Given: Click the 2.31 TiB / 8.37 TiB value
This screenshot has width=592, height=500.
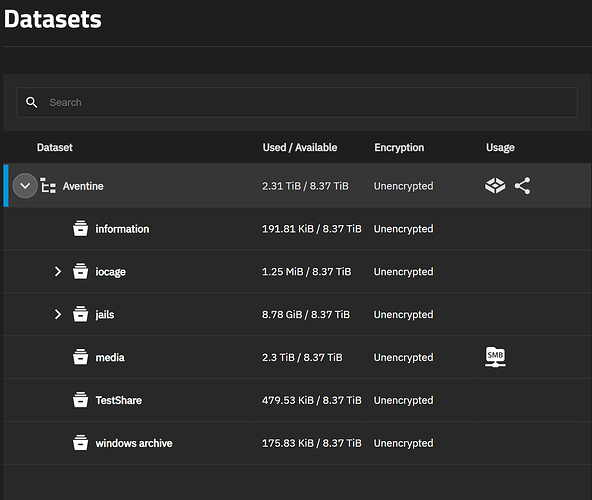Looking at the screenshot, I should 305,186.
